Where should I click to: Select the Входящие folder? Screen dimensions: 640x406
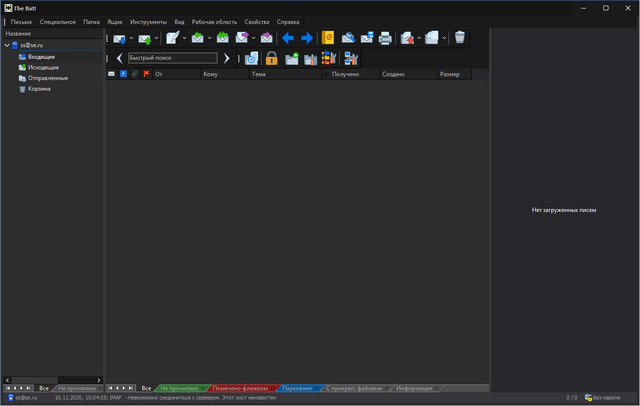coord(41,57)
